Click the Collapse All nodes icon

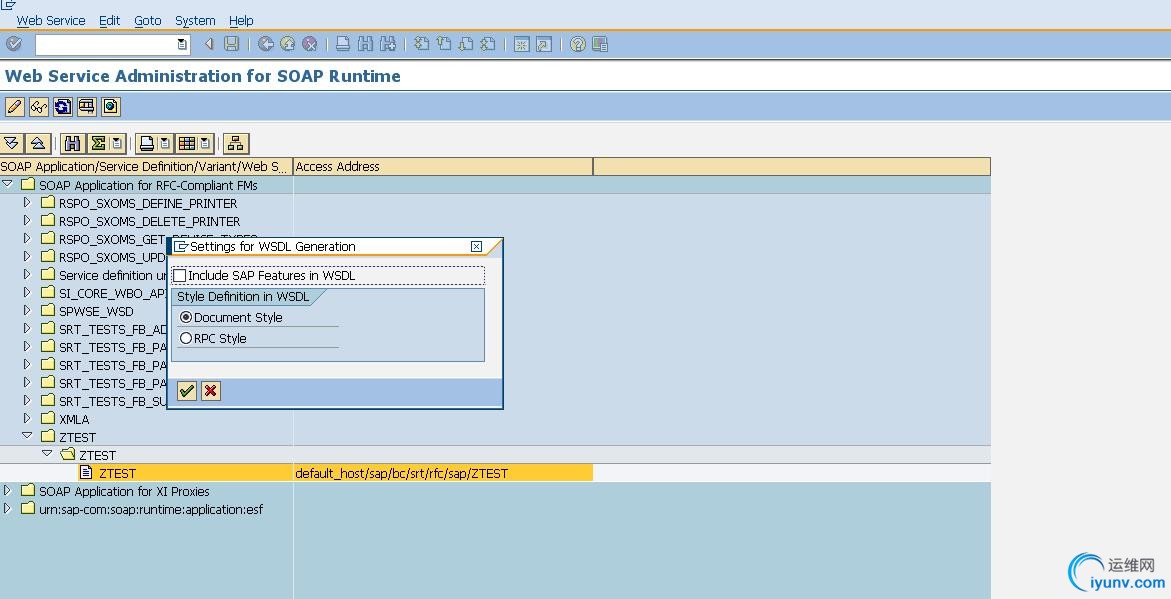click(38, 143)
